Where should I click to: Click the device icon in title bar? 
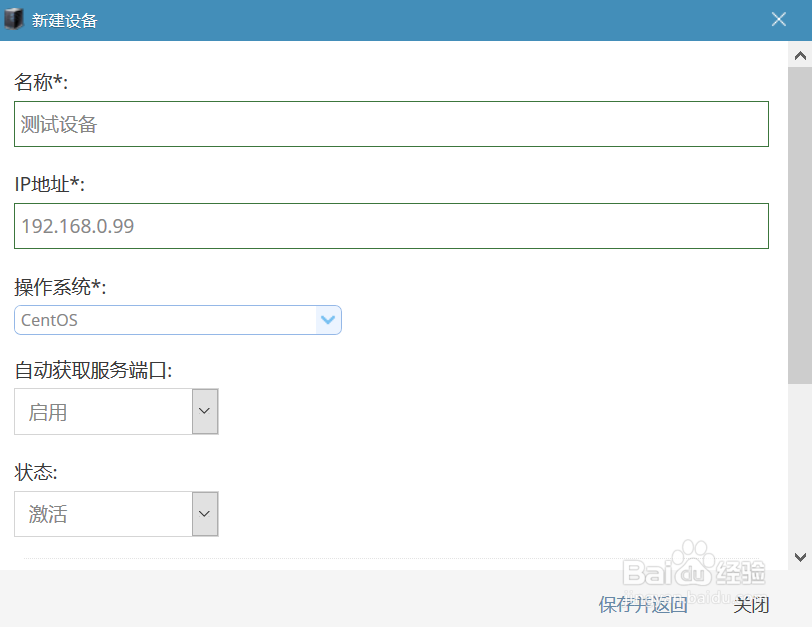coord(13,20)
